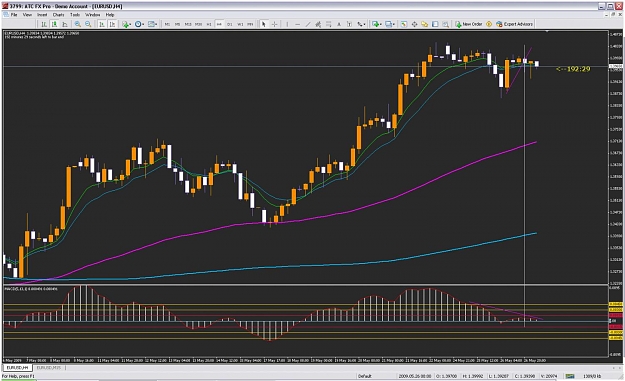Zoom out on the chart
This screenshot has width=625, height=381.
88,24
